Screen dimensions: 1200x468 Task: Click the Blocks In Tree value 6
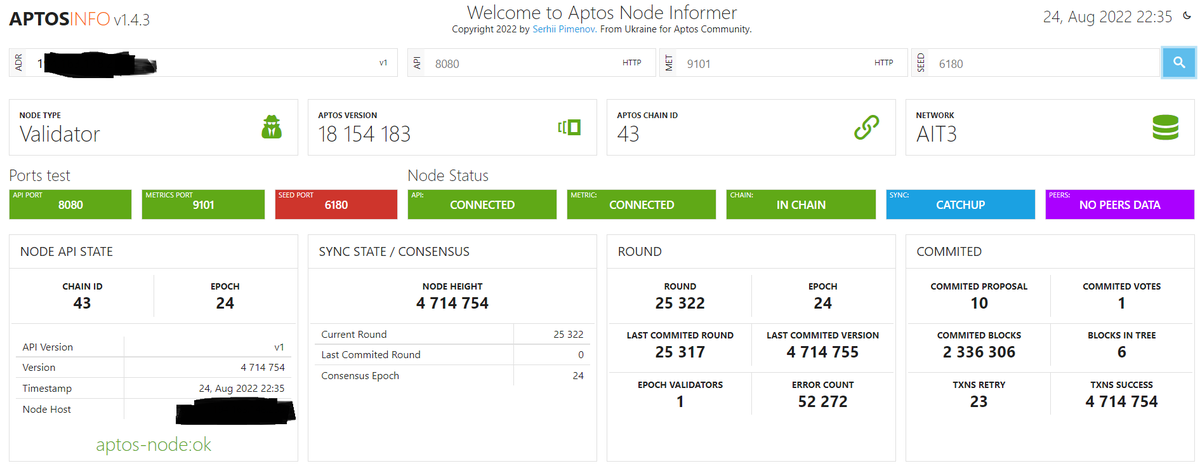[1122, 352]
